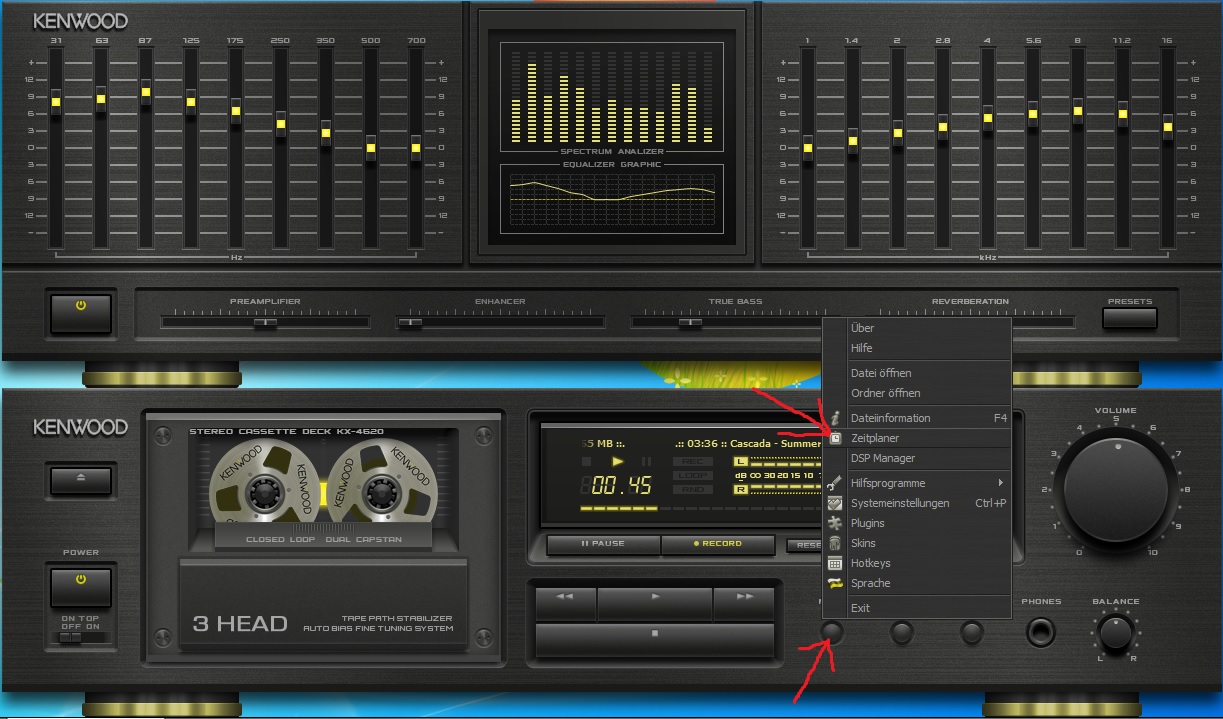Click the large play transport button
1223x719 pixels.
[655, 603]
